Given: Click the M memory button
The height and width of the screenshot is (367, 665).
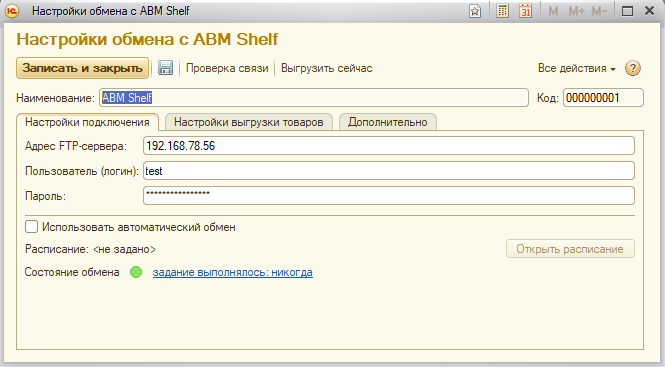Looking at the screenshot, I should point(553,11).
